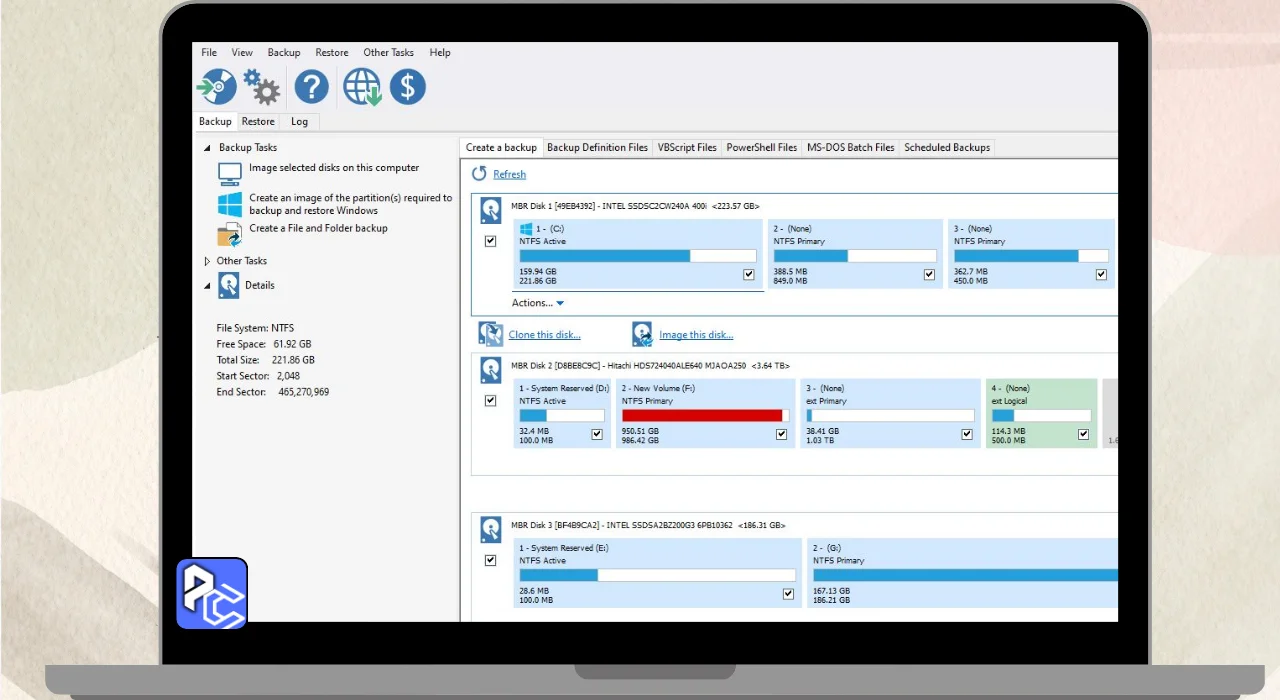
Task: Switch to the Scheduled Backups tab
Action: (x=946, y=148)
